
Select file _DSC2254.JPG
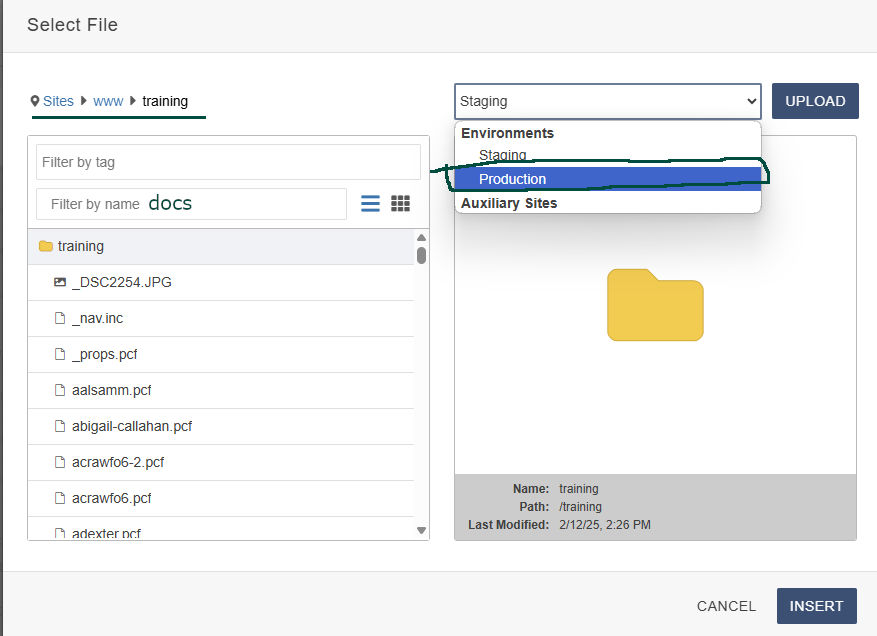(221, 282)
